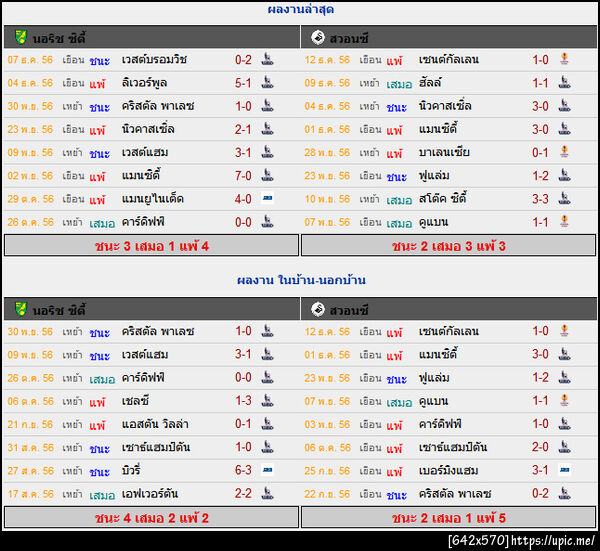Click the date 29 ต.ค. 56
The image size is (600, 551).
30,199
